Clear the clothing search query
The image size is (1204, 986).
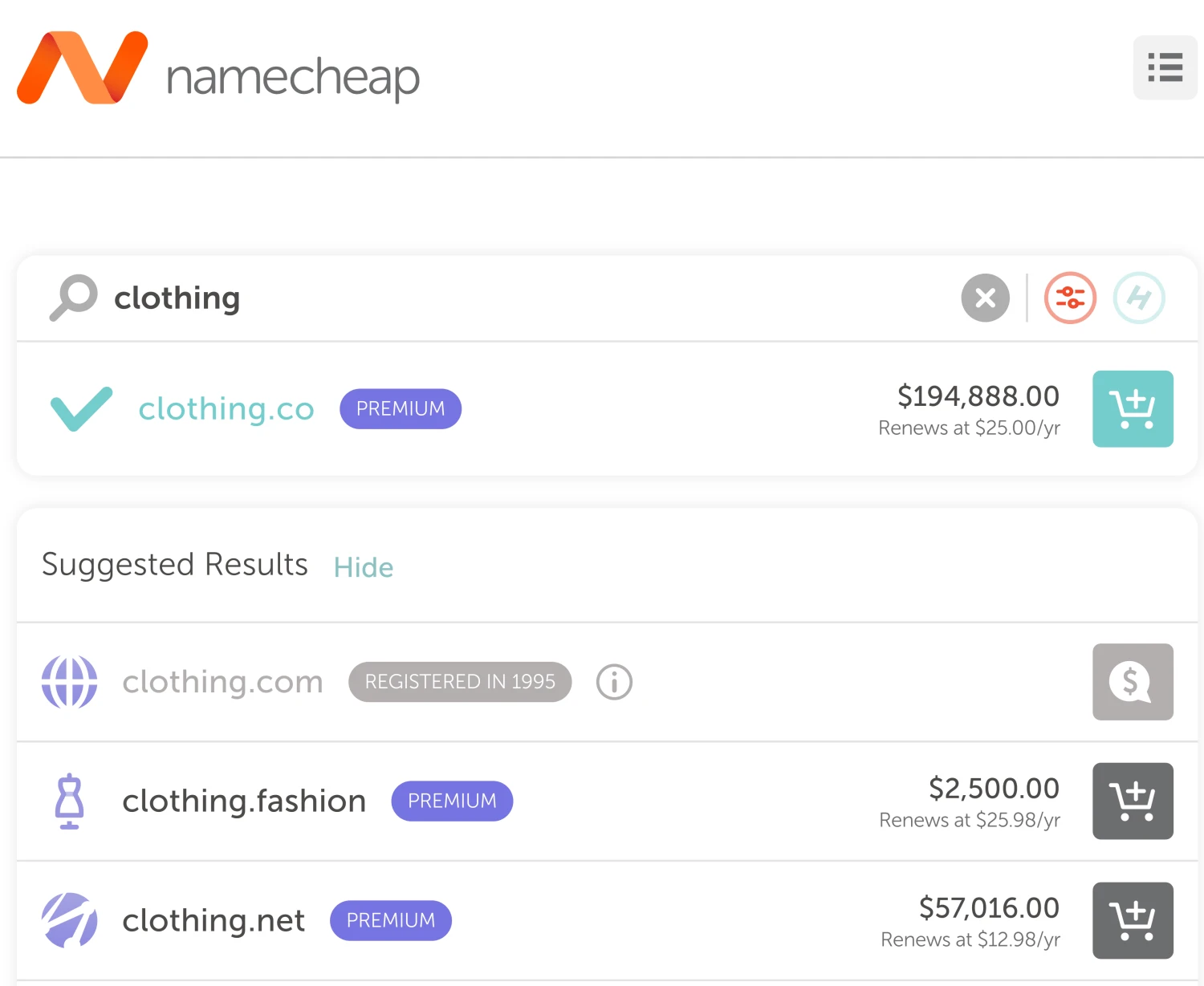tap(985, 298)
